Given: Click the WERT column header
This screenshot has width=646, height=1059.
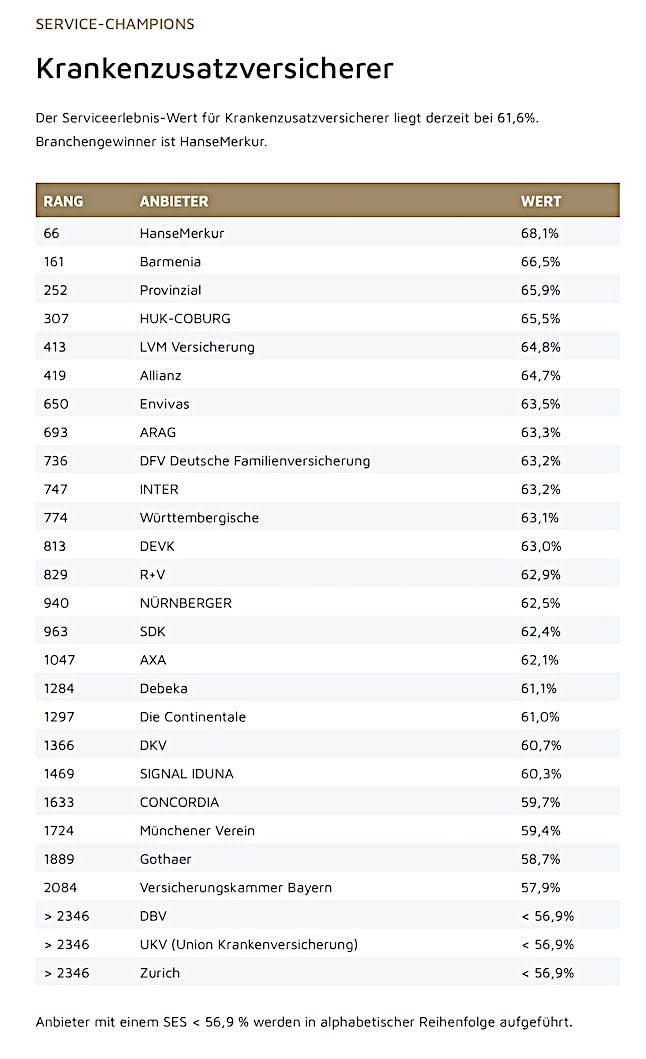Looking at the screenshot, I should (x=541, y=201).
